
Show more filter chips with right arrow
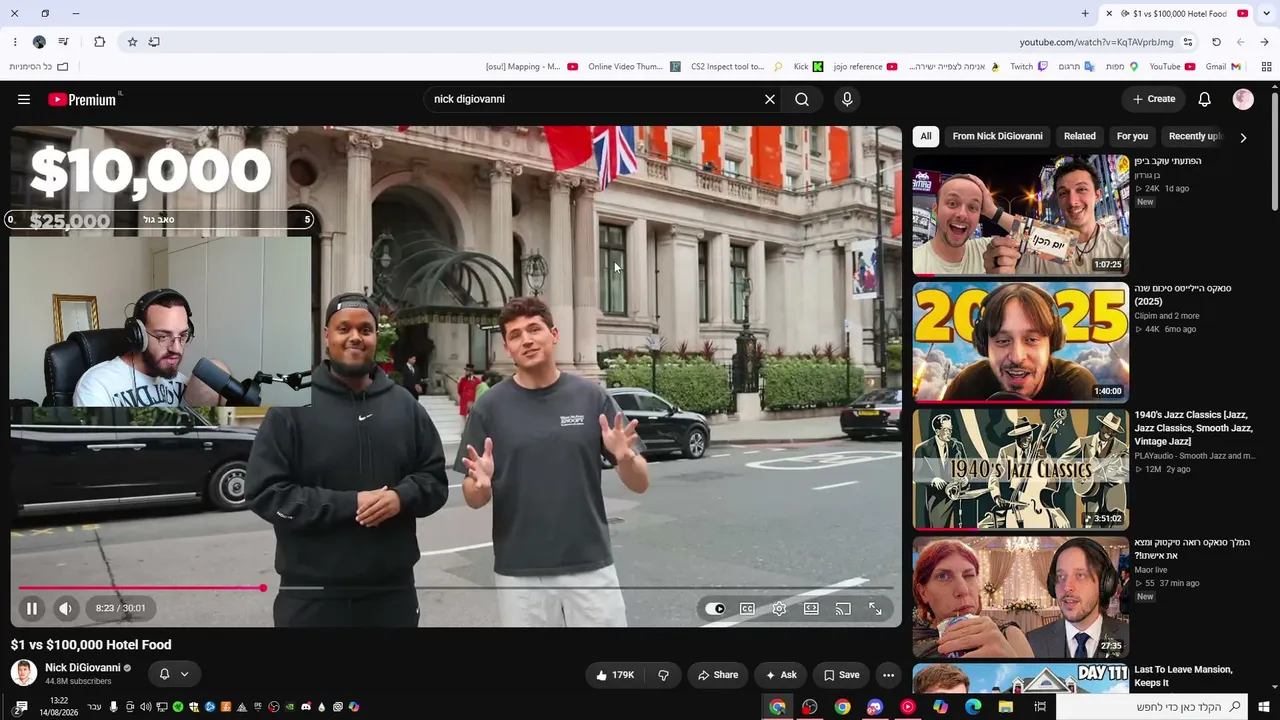[1243, 137]
